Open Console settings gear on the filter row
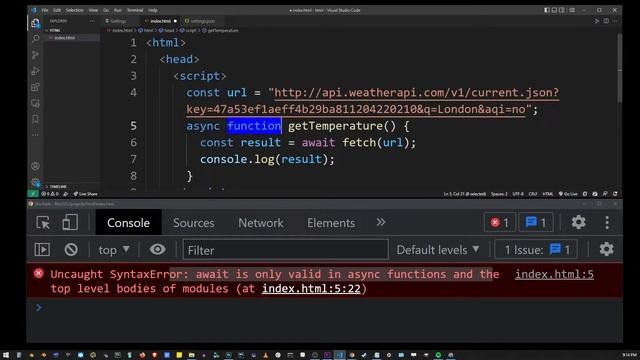640x360 pixels. click(607, 249)
